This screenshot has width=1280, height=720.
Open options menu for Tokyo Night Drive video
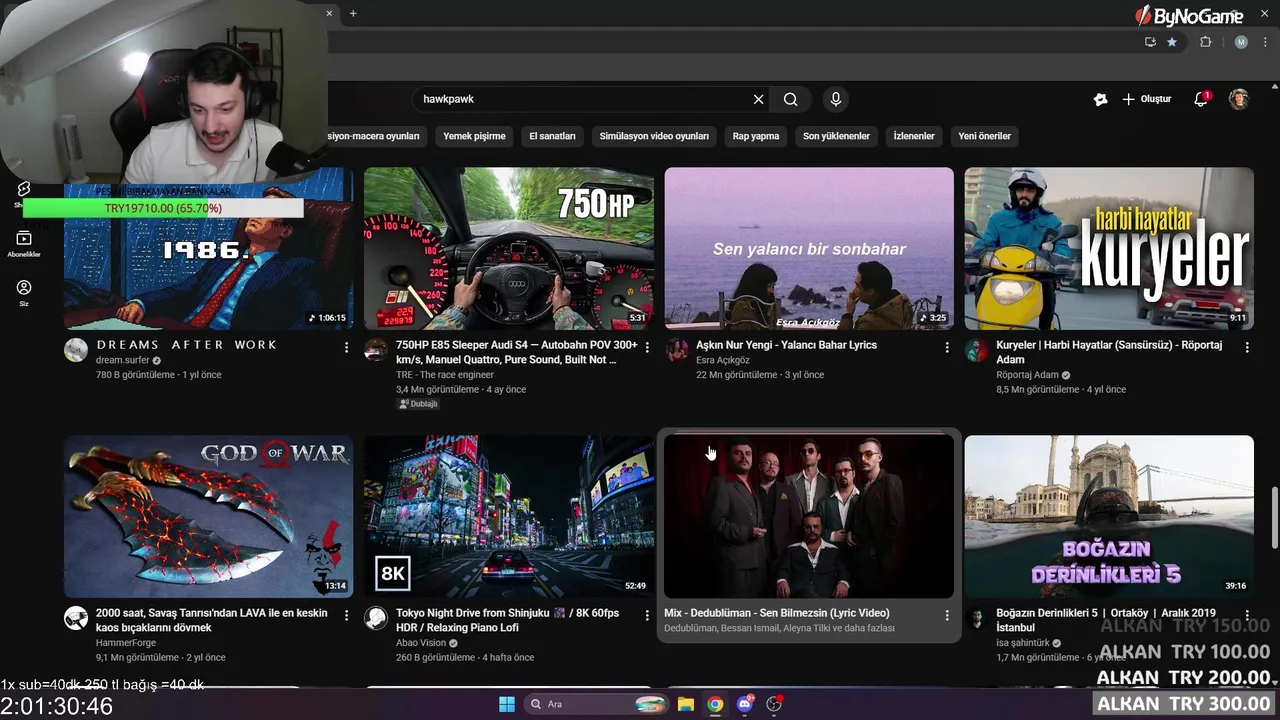coord(647,615)
